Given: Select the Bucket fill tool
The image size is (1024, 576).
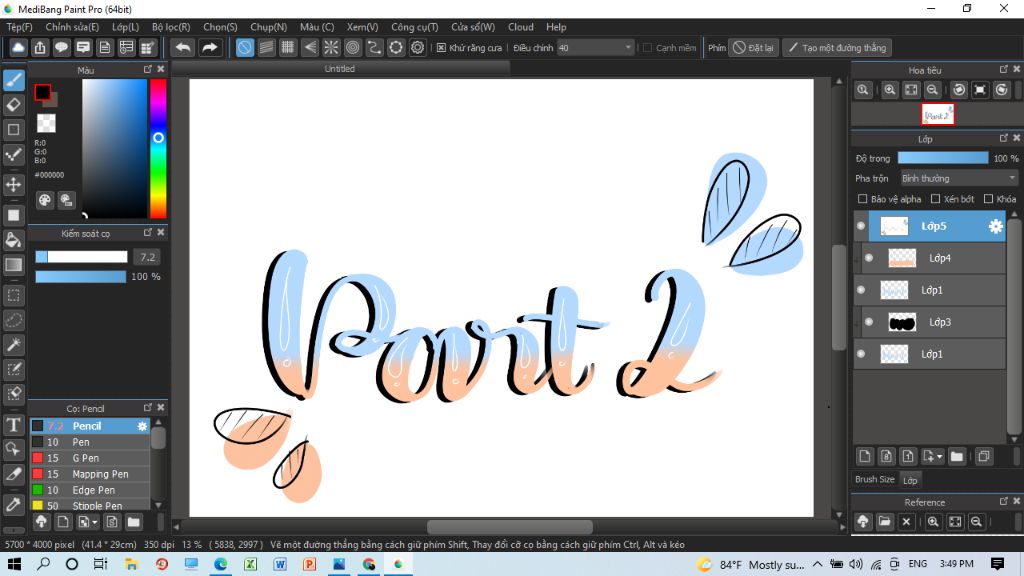Looking at the screenshot, I should (14, 240).
